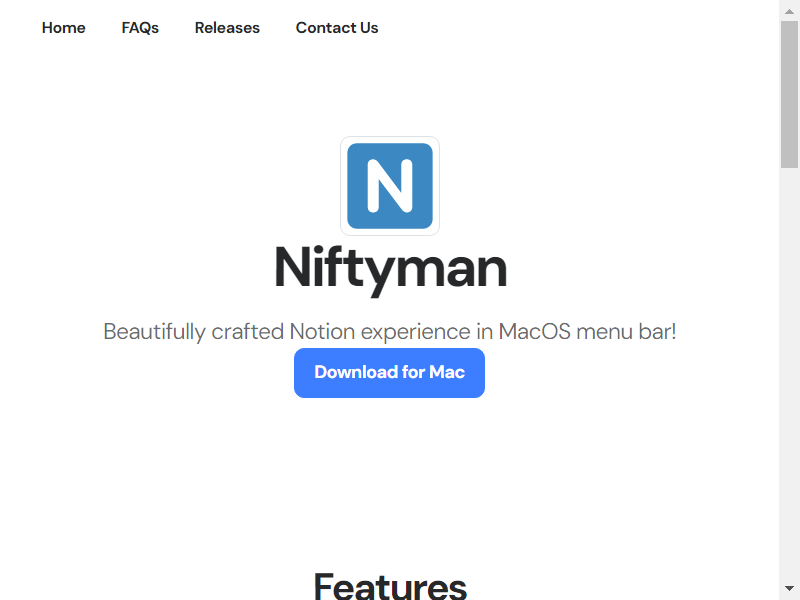This screenshot has height=600, width=800.
Task: Click the Download for Mac button
Action: (x=389, y=372)
